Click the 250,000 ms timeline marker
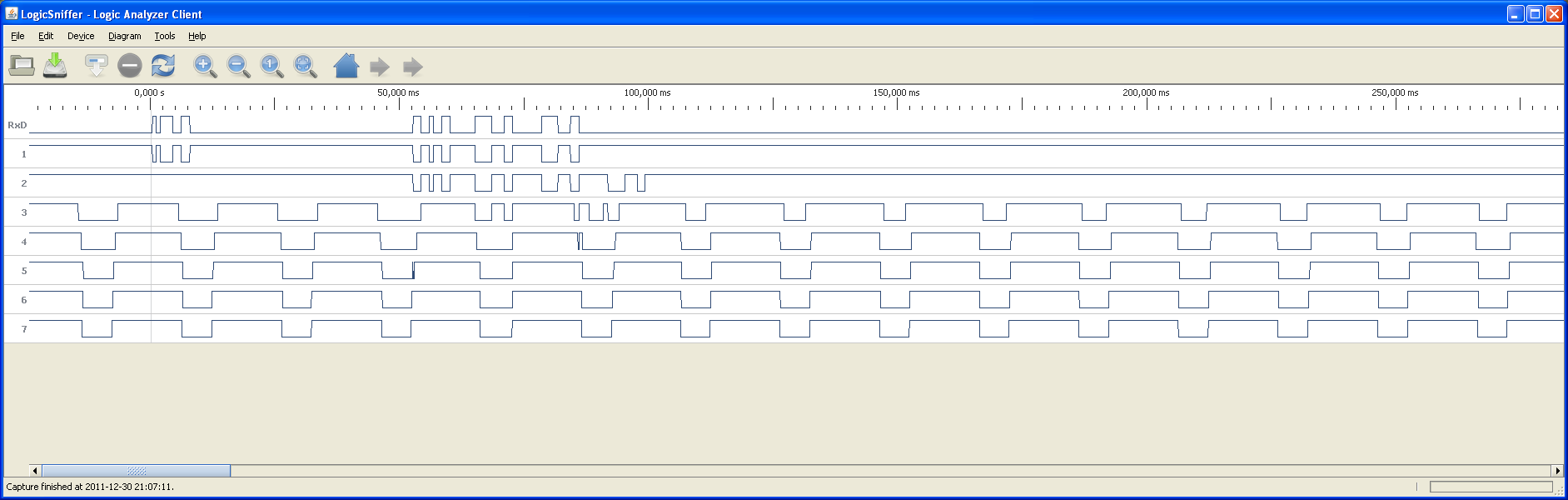Viewport: 1568px width, 500px height. 1395,92
